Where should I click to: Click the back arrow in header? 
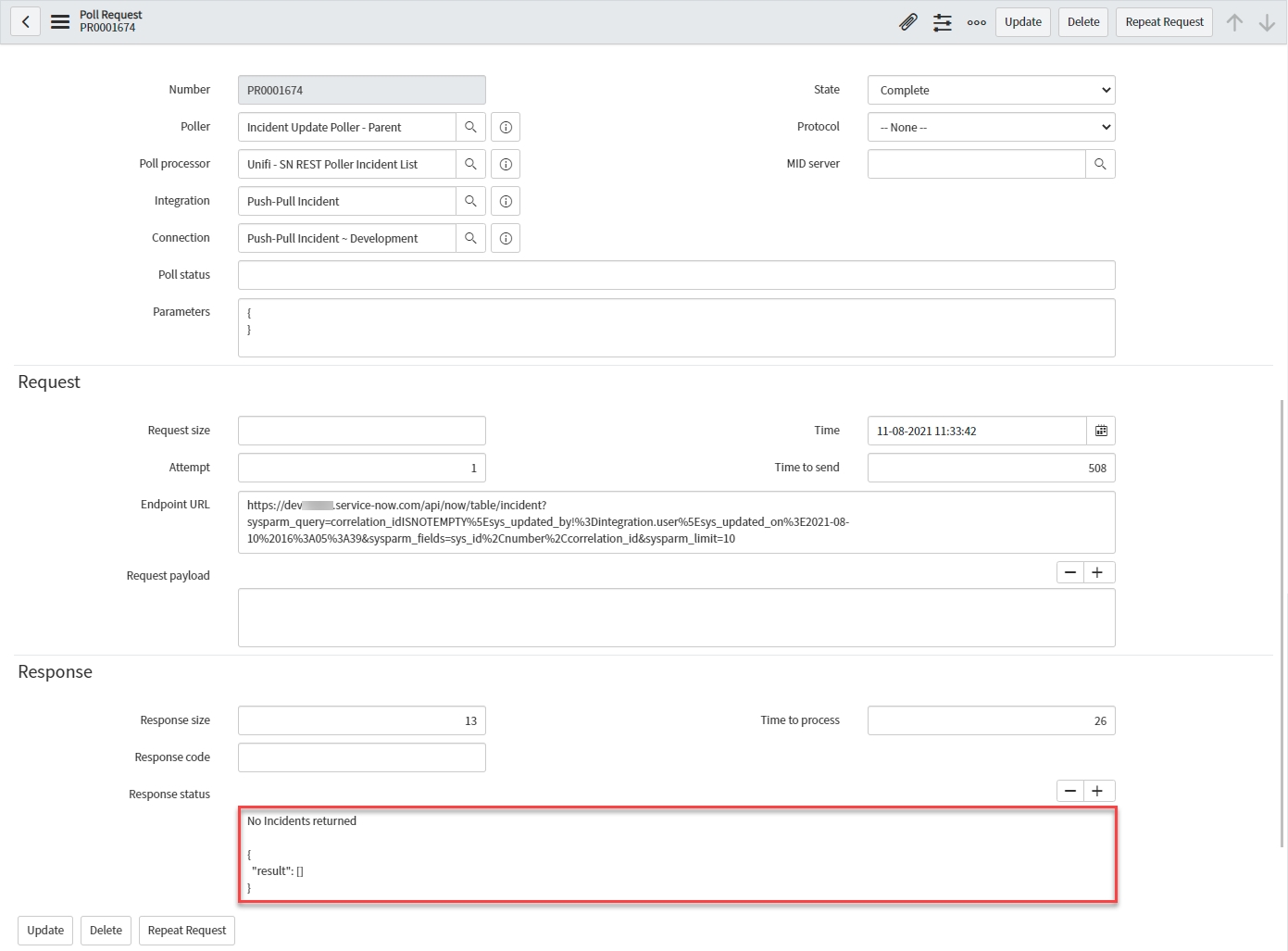coord(26,21)
